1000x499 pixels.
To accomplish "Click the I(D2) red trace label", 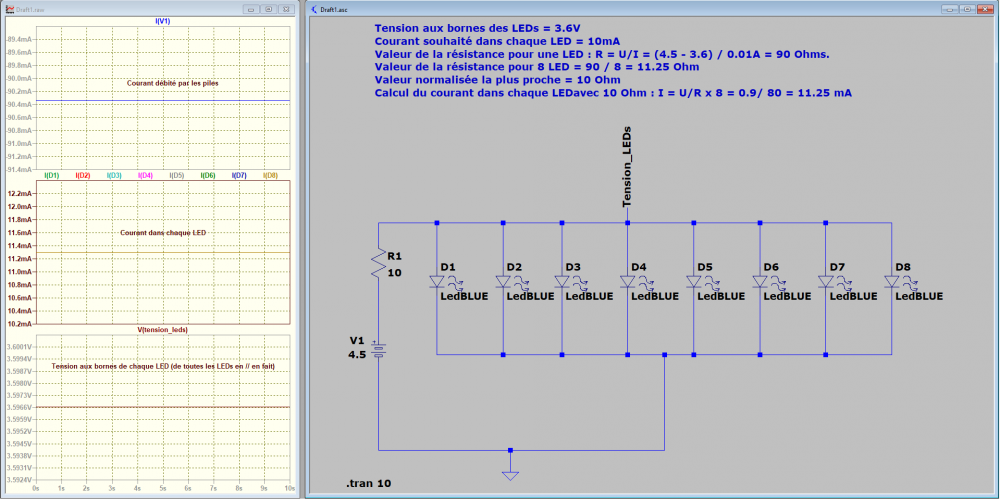I will (x=83, y=175).
